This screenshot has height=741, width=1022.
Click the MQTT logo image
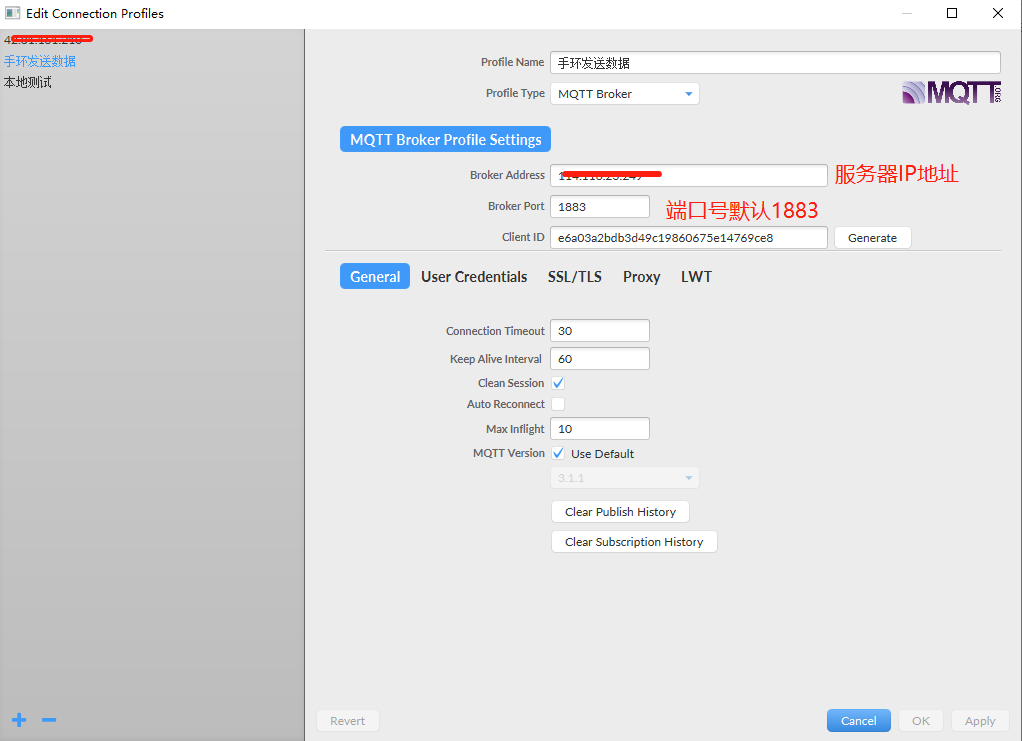pyautogui.click(x=950, y=92)
